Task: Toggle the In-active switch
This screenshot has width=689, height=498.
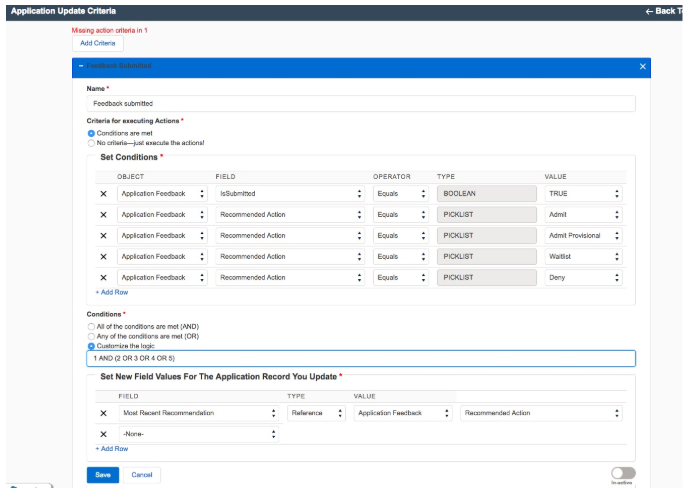Action: coord(622,473)
